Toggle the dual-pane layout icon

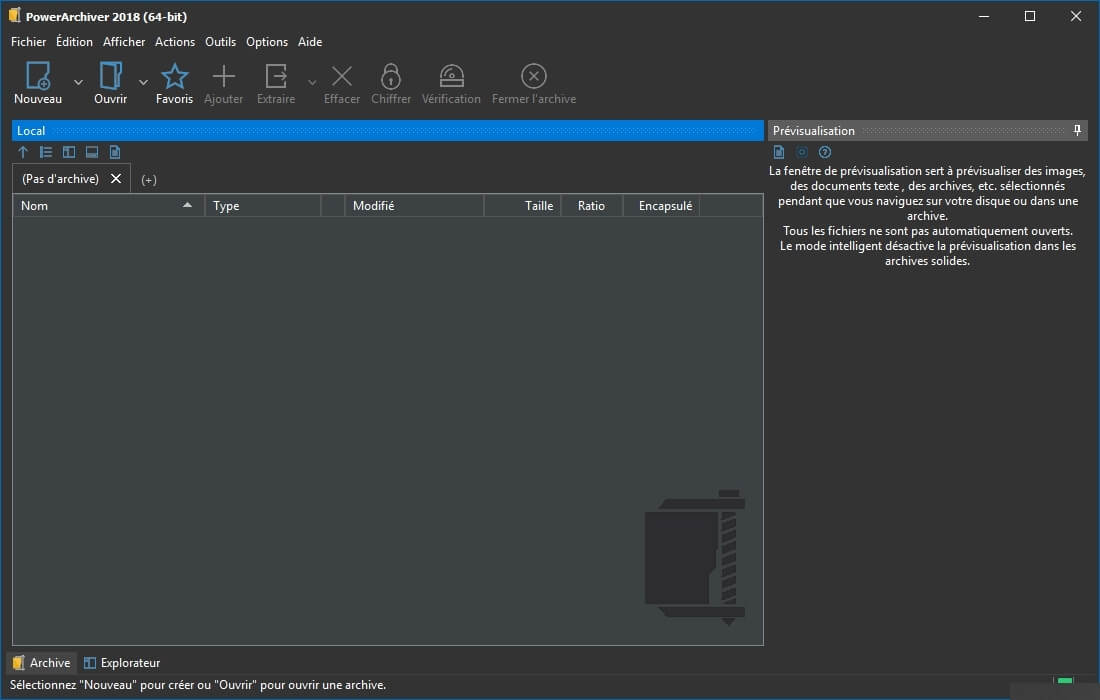[x=68, y=151]
